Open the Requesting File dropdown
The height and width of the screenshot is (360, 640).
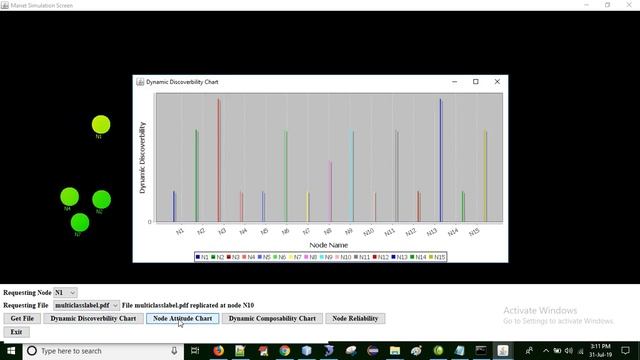[x=86, y=305]
